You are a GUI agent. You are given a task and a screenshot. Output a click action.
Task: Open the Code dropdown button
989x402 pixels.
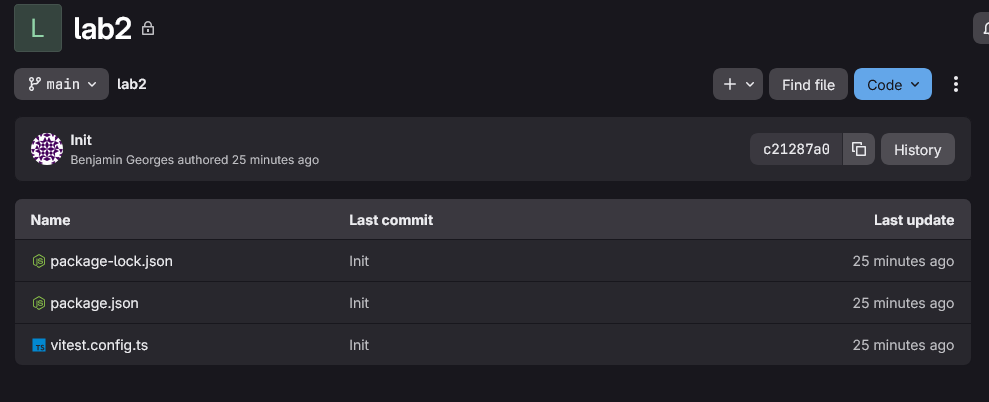892,85
